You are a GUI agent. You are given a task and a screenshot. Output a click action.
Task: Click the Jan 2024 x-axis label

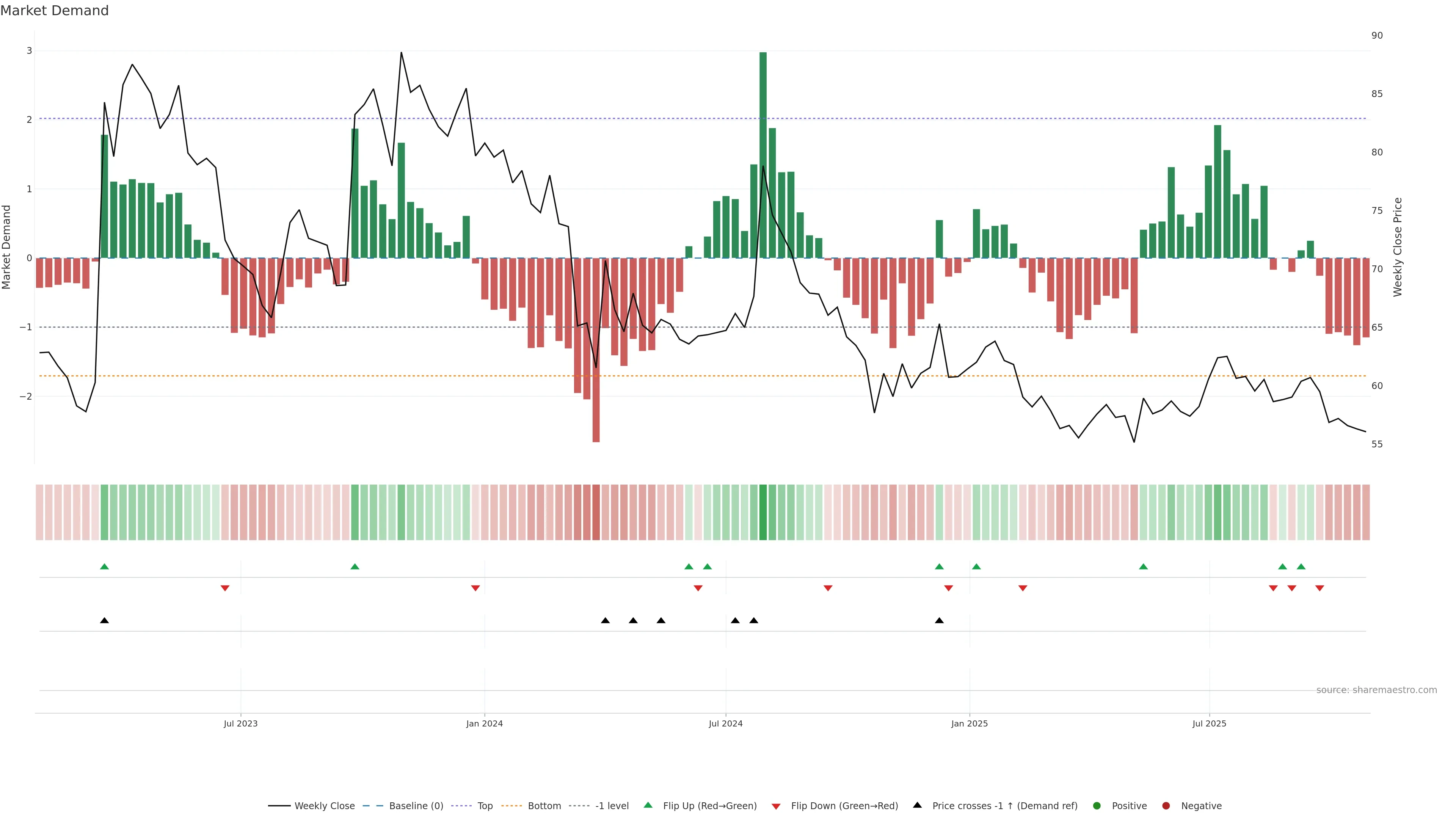click(x=485, y=723)
